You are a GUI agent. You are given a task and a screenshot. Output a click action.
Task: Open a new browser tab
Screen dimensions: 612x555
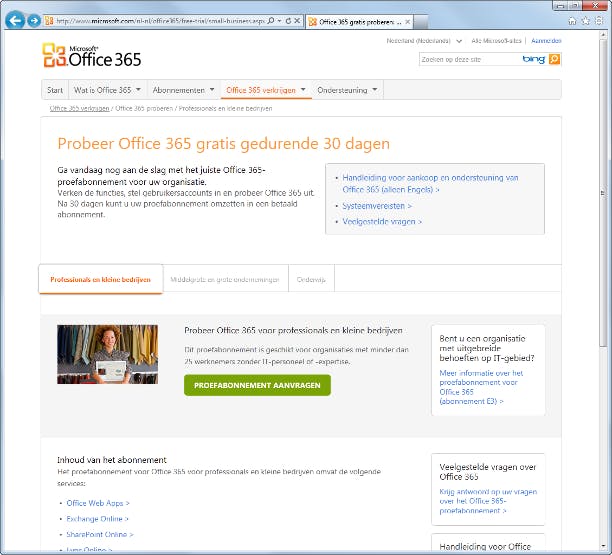[421, 22]
